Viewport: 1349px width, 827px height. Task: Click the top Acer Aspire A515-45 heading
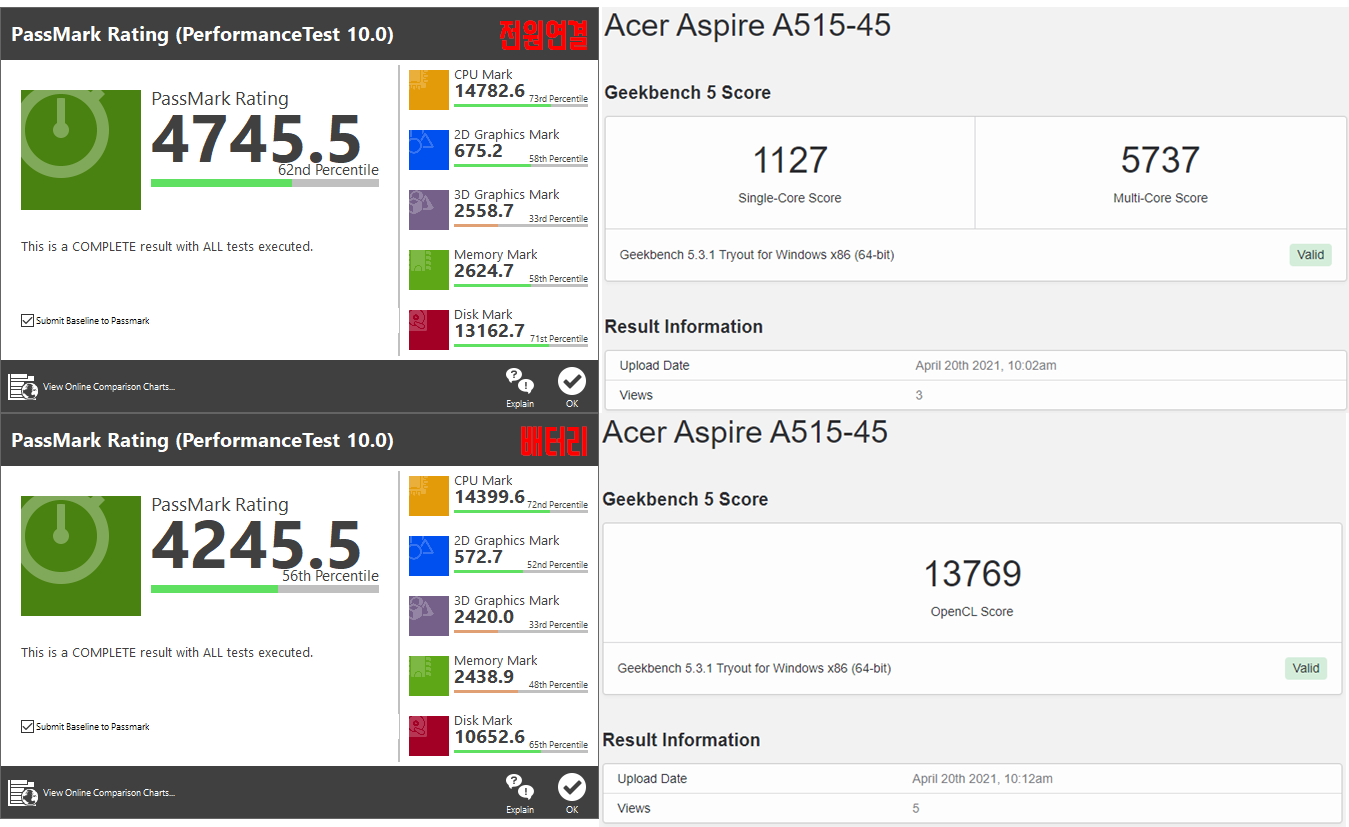coord(747,25)
